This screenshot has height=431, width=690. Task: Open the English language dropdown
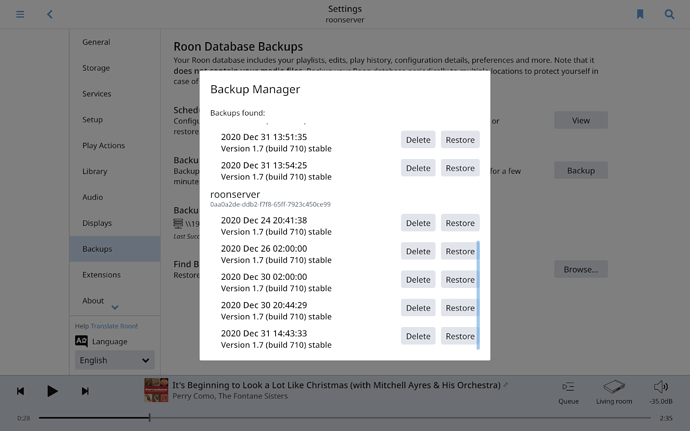[x=114, y=360]
